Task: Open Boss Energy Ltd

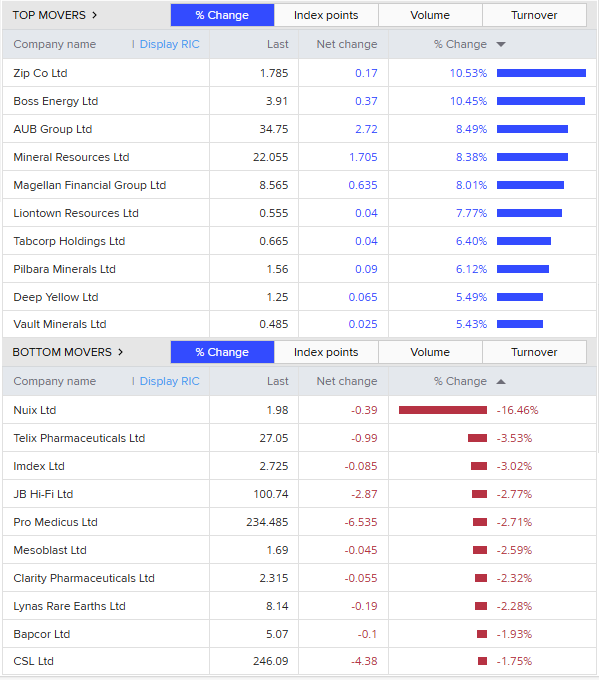Action: 56,101
